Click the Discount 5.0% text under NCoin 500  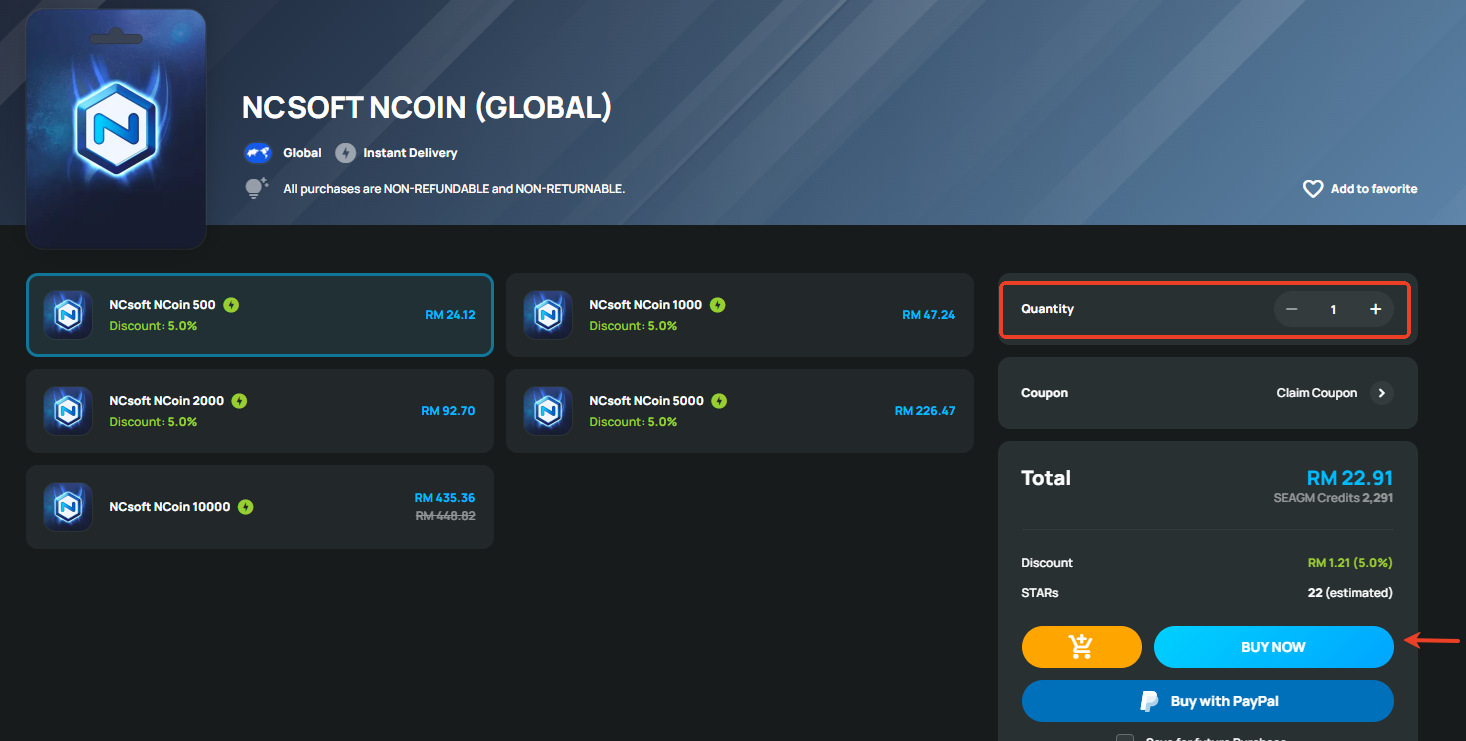coord(153,326)
